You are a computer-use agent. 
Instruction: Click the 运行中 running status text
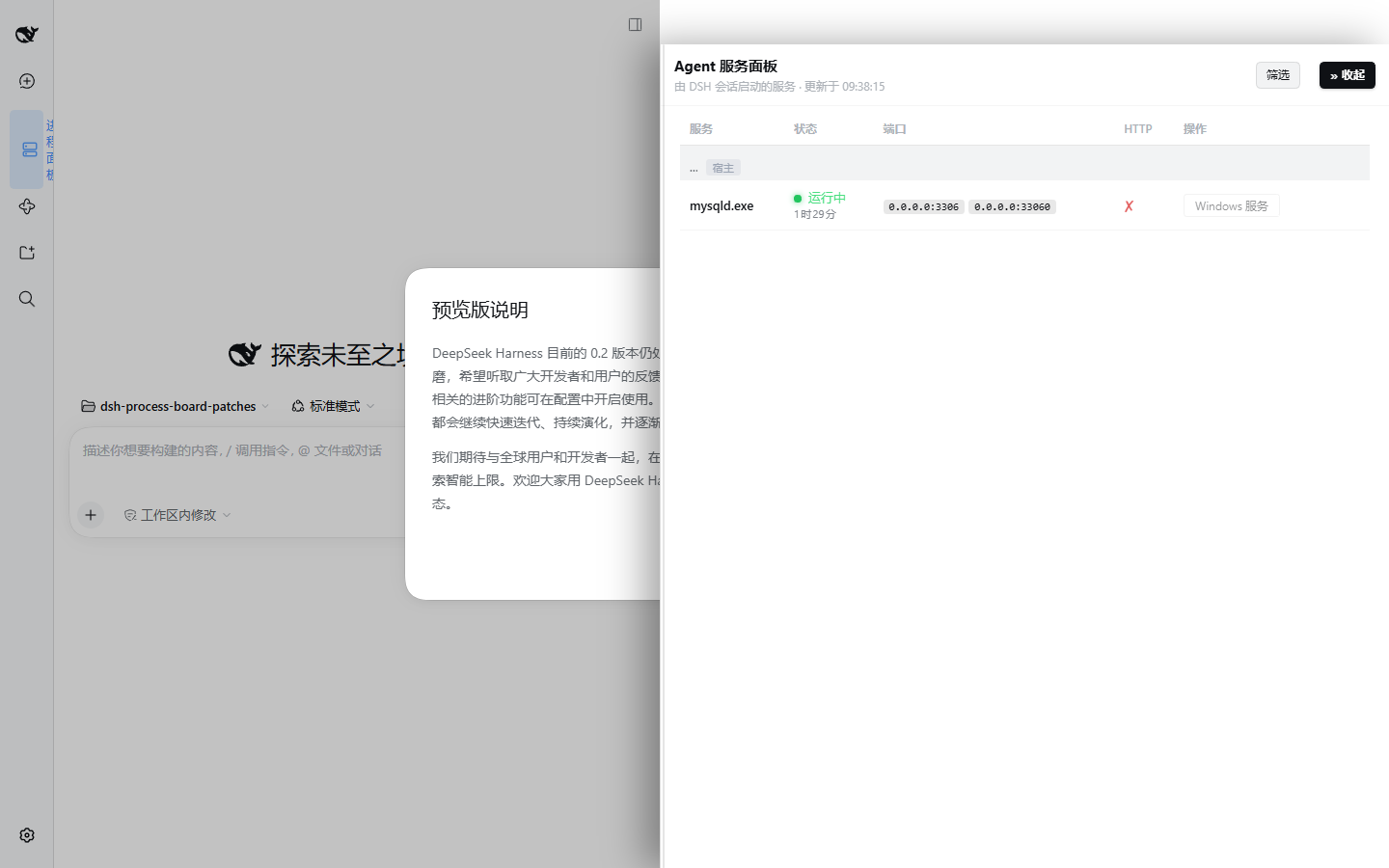(x=827, y=198)
